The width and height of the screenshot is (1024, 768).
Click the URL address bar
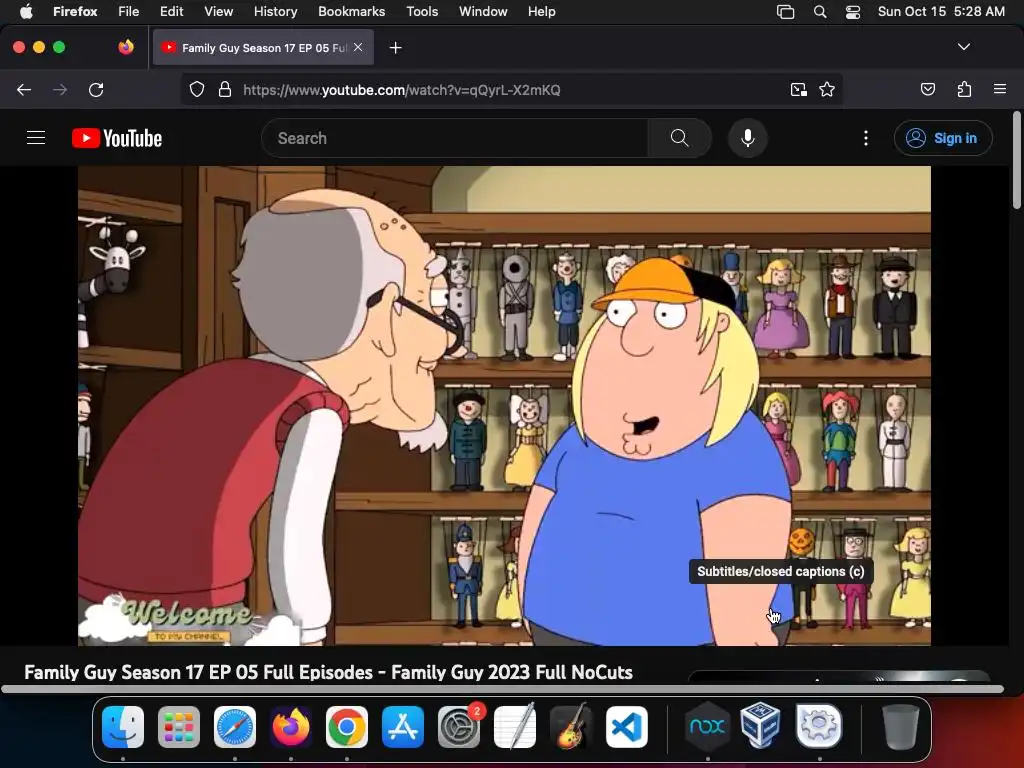pyautogui.click(x=511, y=89)
